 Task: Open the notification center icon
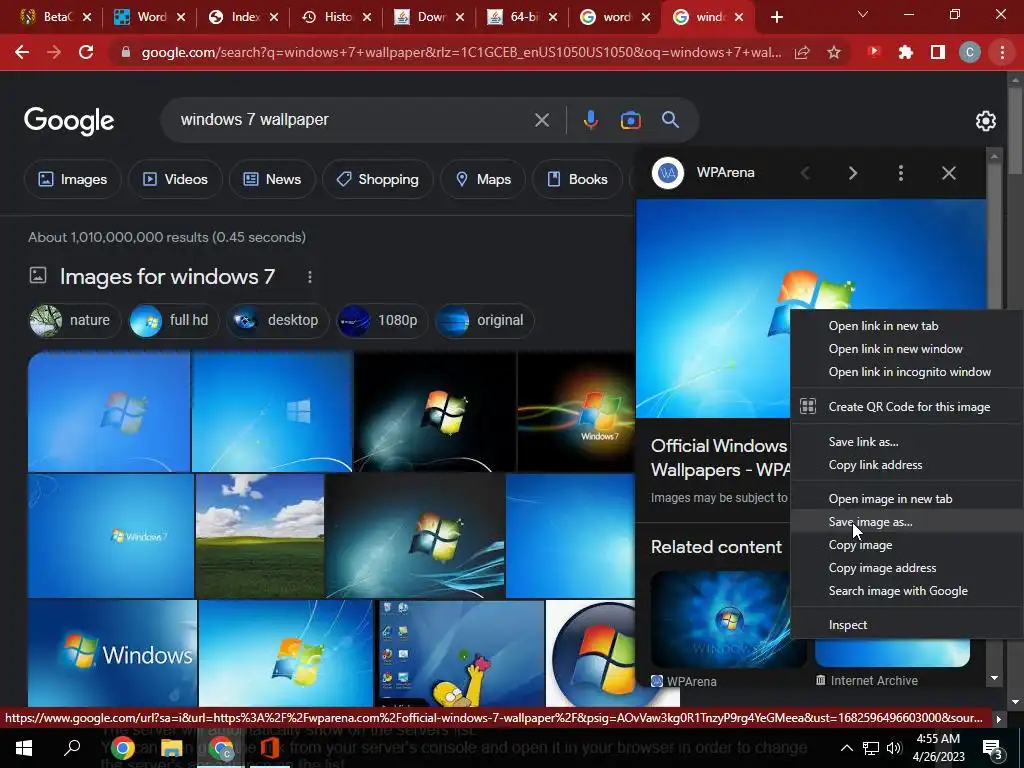point(993,749)
